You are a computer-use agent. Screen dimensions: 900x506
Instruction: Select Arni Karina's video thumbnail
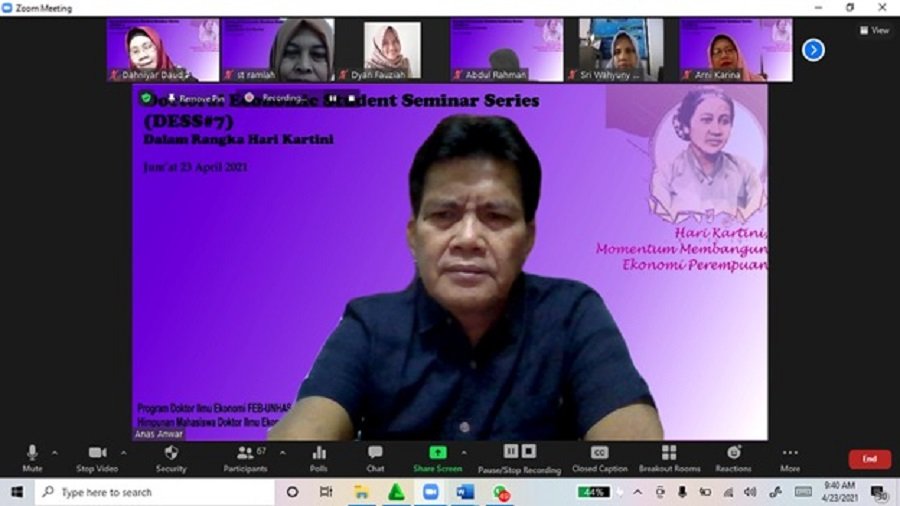(x=736, y=50)
